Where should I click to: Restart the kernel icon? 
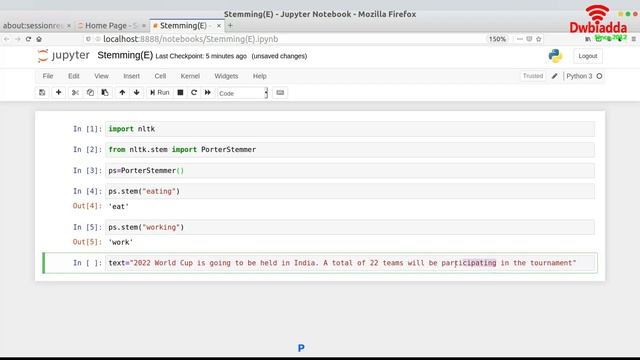click(x=194, y=93)
